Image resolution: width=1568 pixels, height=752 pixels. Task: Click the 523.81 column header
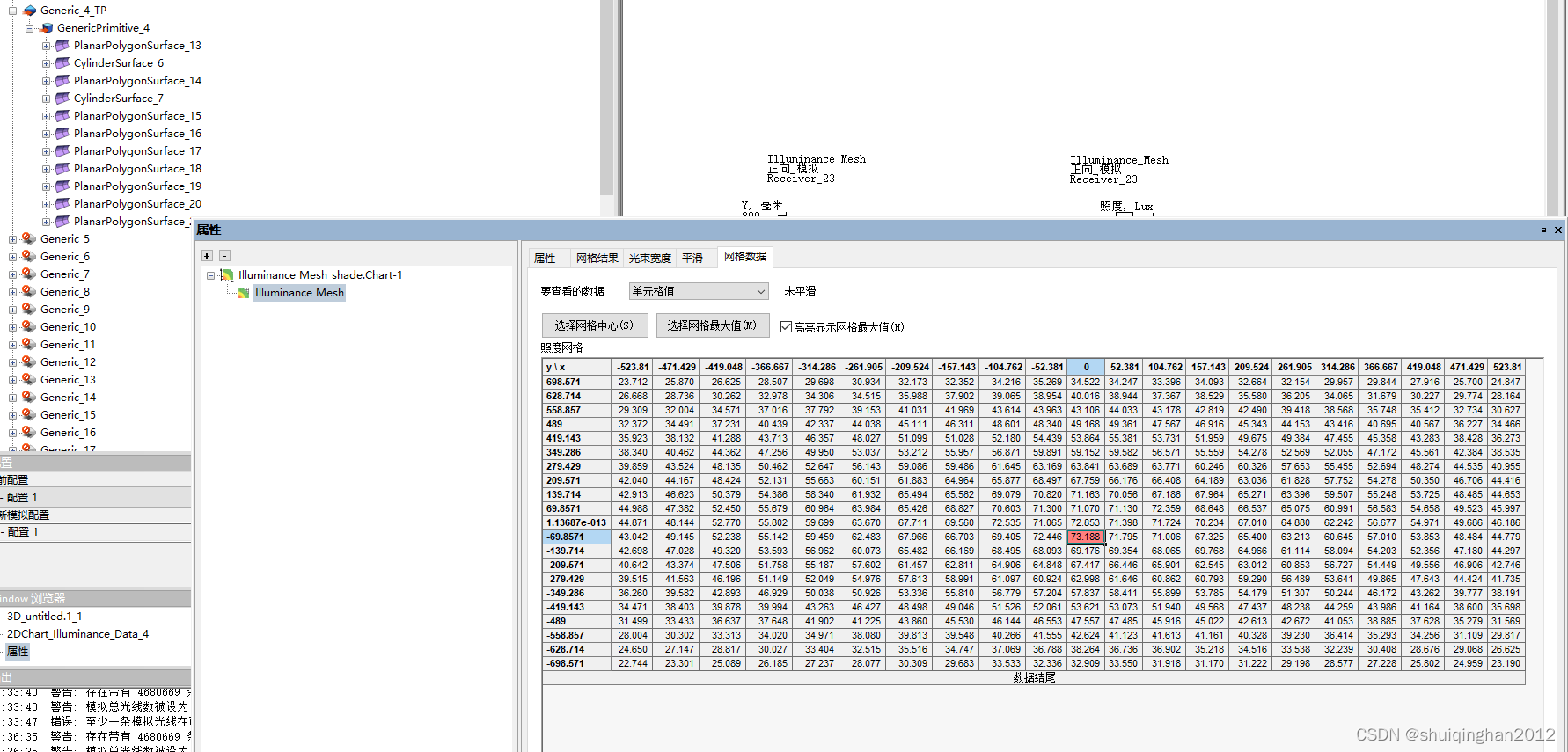pos(1507,367)
